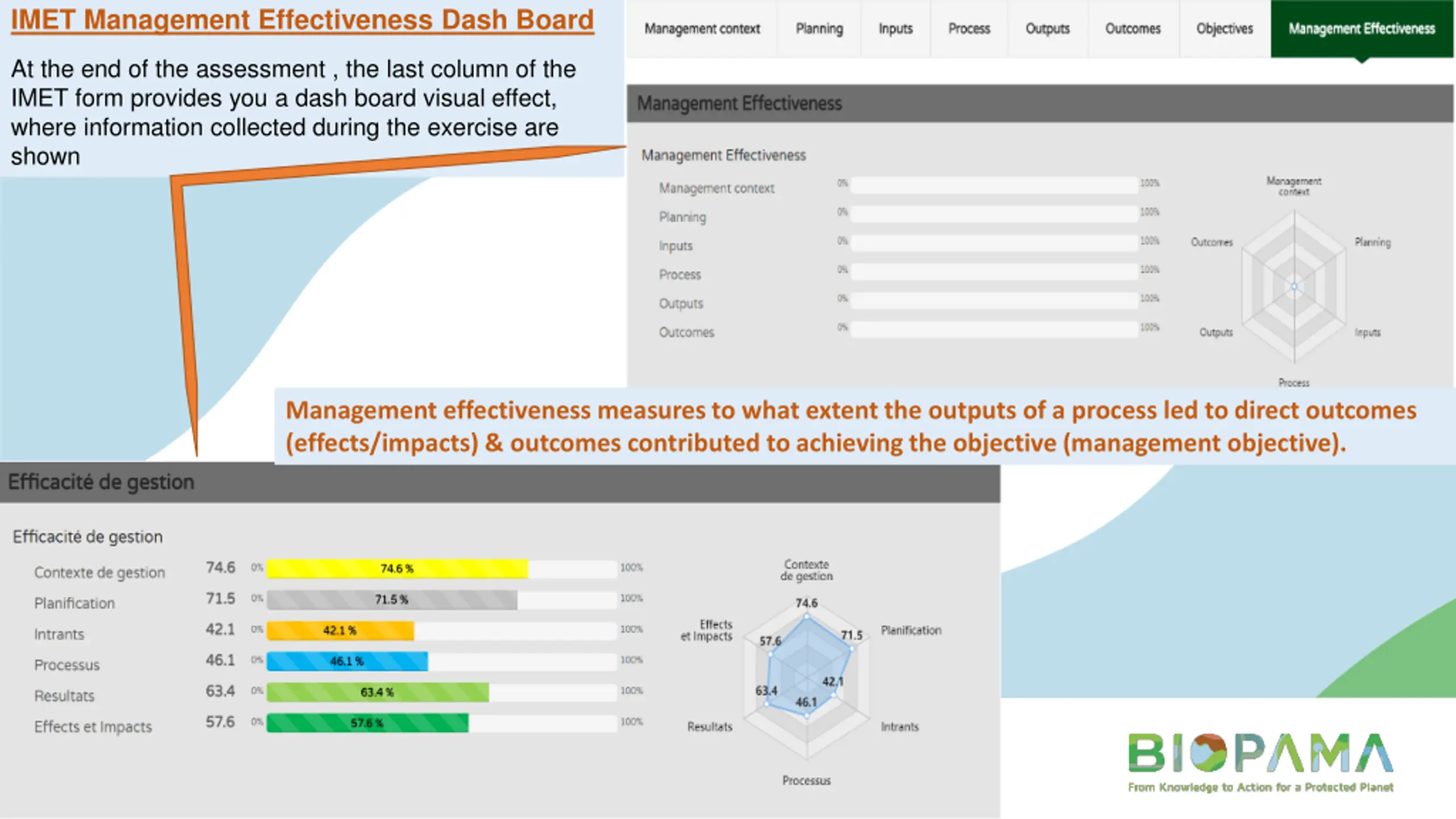Click the dark 'Management Effectiveness' panel header
Image resolution: width=1456 pixels, height=819 pixels.
[1040, 104]
